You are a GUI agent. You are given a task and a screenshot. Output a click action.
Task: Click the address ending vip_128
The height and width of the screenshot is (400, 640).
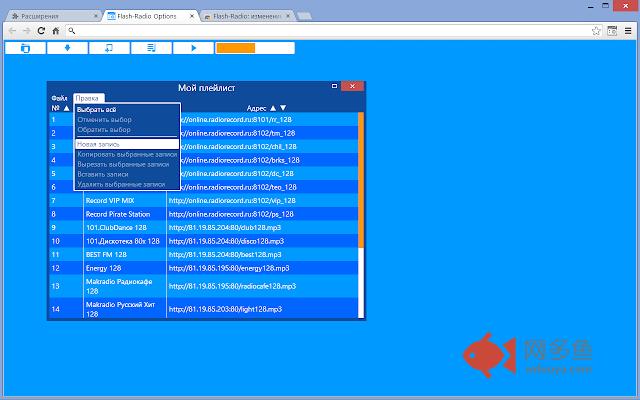coord(232,200)
